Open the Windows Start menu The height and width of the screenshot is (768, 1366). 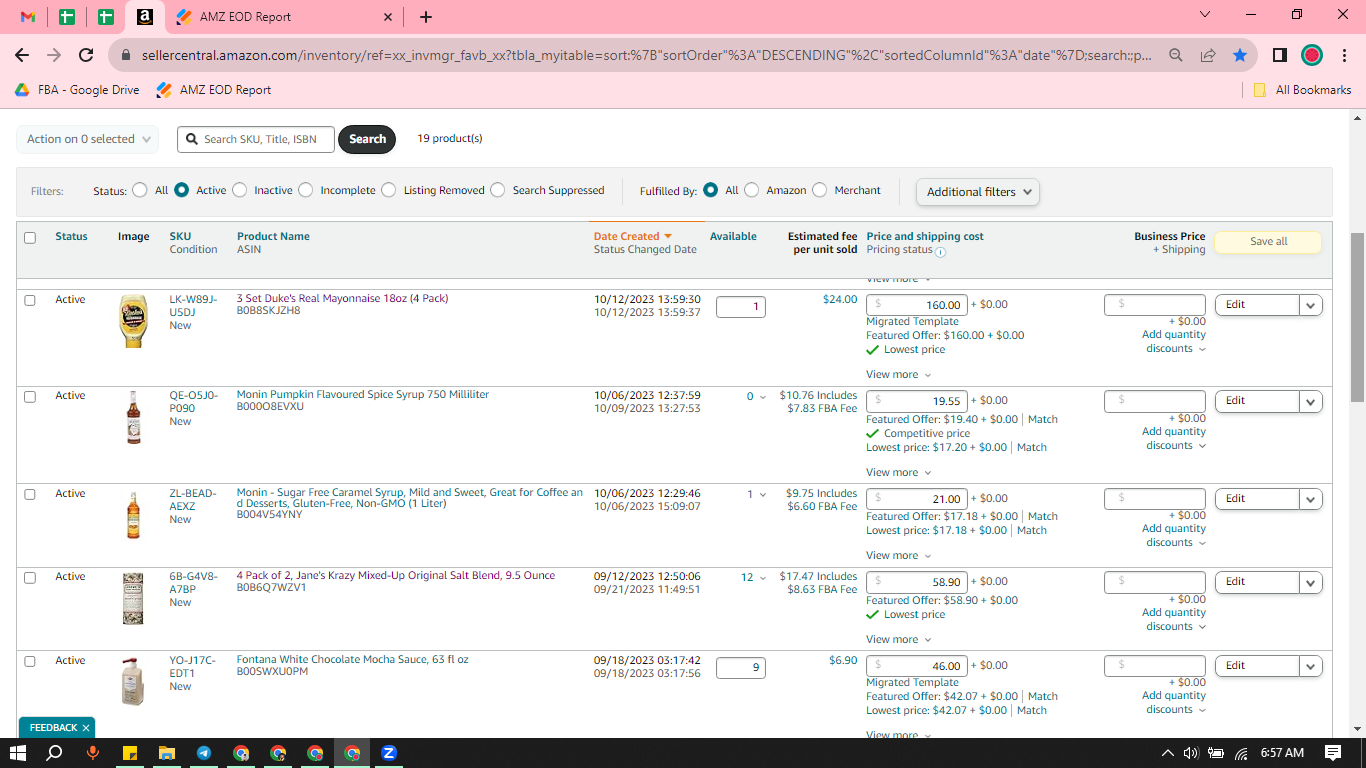tap(18, 753)
